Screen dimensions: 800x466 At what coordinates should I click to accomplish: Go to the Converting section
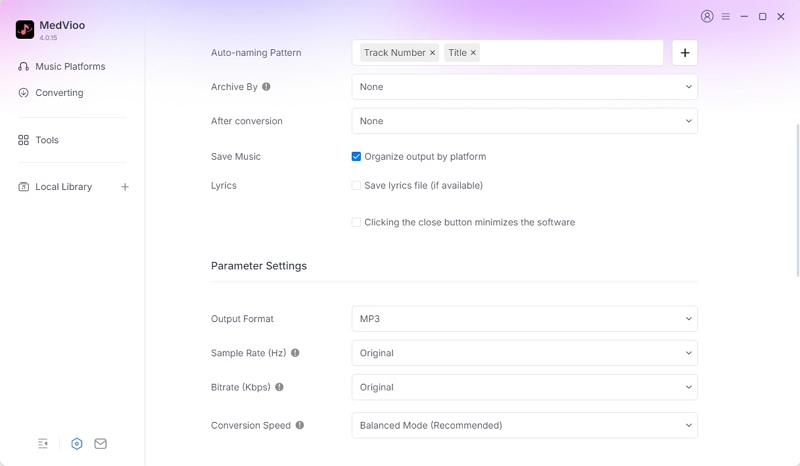(59, 93)
